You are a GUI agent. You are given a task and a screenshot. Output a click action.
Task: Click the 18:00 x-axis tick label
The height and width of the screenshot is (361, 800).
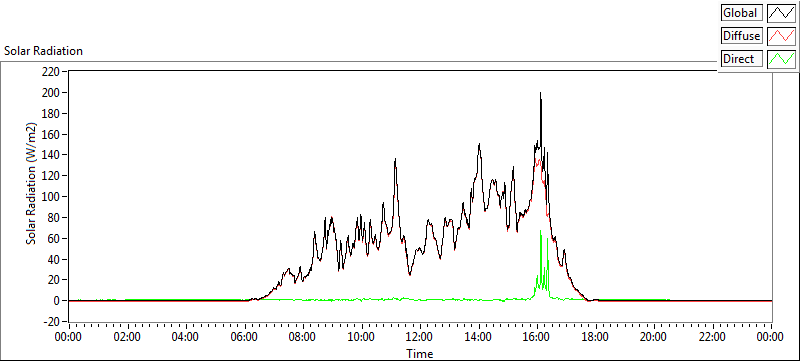596,337
